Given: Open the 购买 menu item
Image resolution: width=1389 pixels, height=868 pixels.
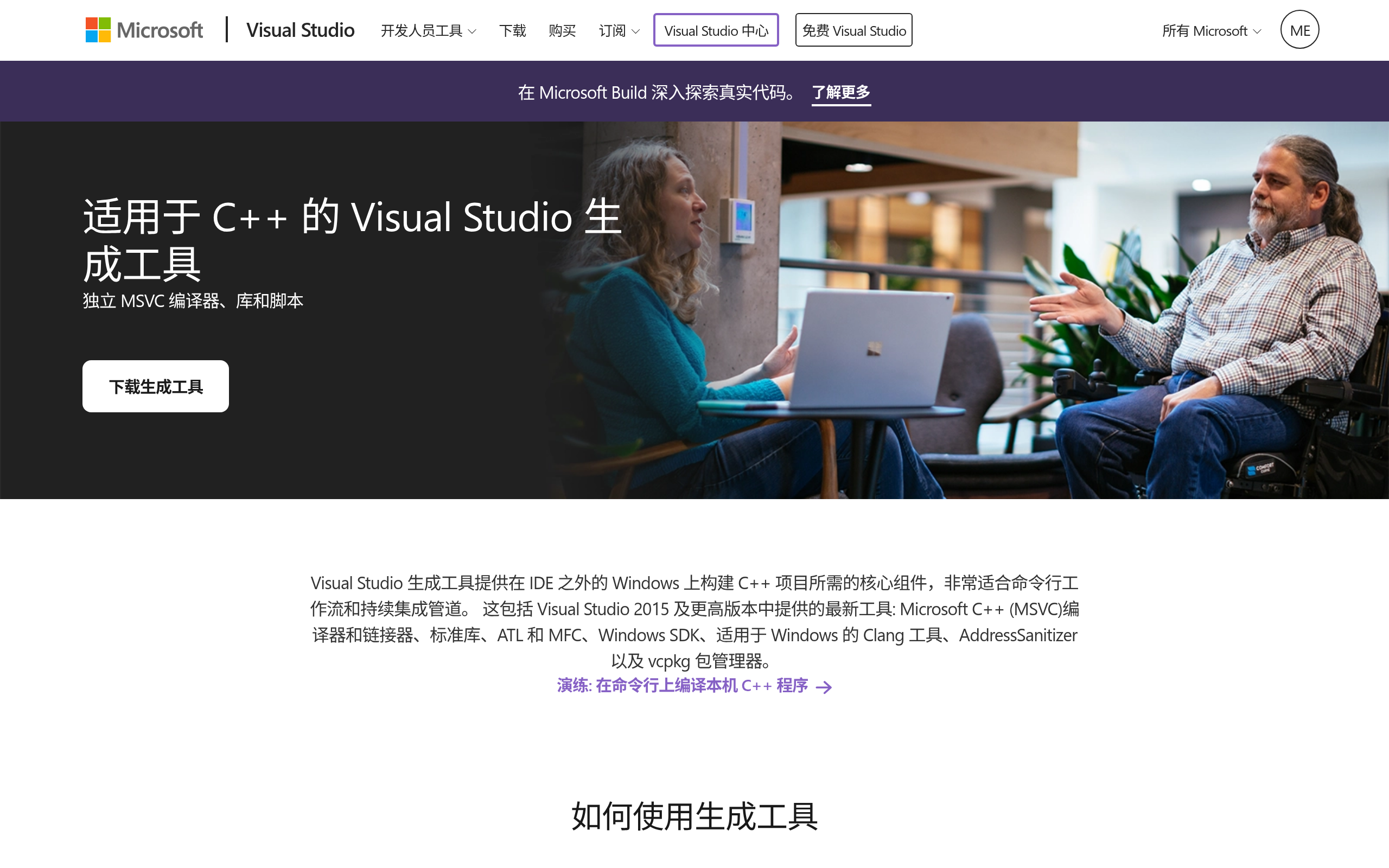Looking at the screenshot, I should tap(562, 30).
